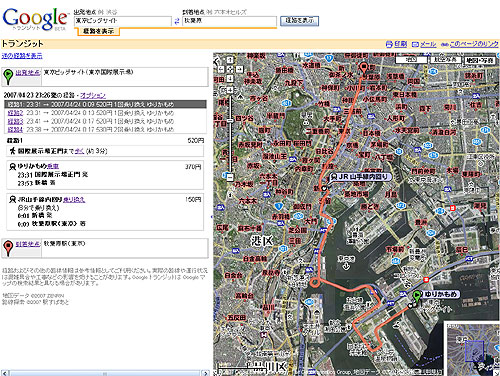Click the map recenter button between arrows
Screen dimensions: 500x376
(230, 69)
